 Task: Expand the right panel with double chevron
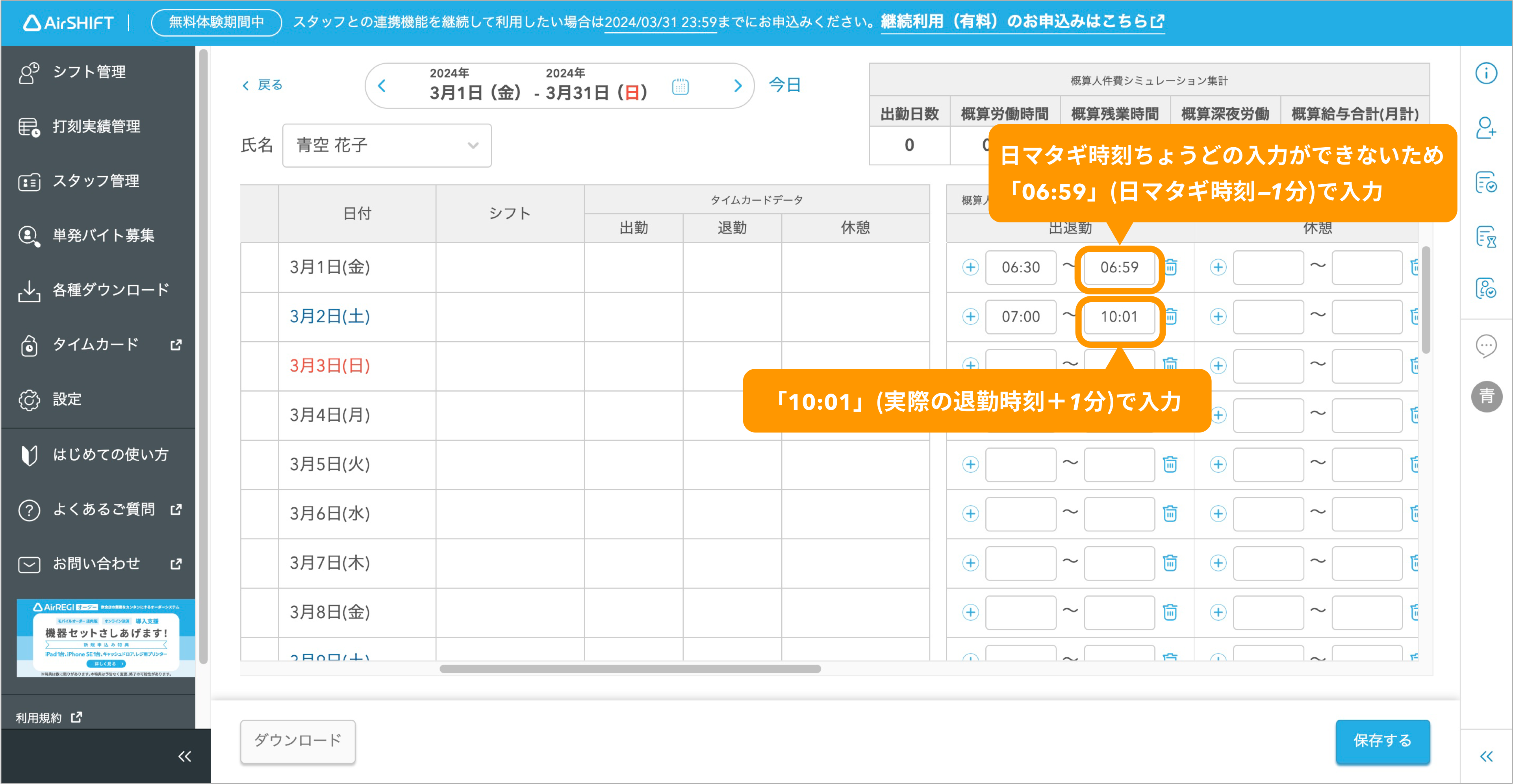[x=1486, y=756]
